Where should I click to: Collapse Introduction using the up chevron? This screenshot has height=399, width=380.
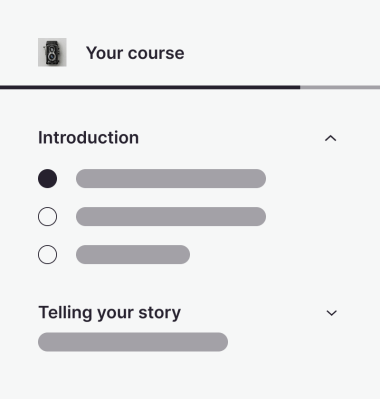(331, 138)
